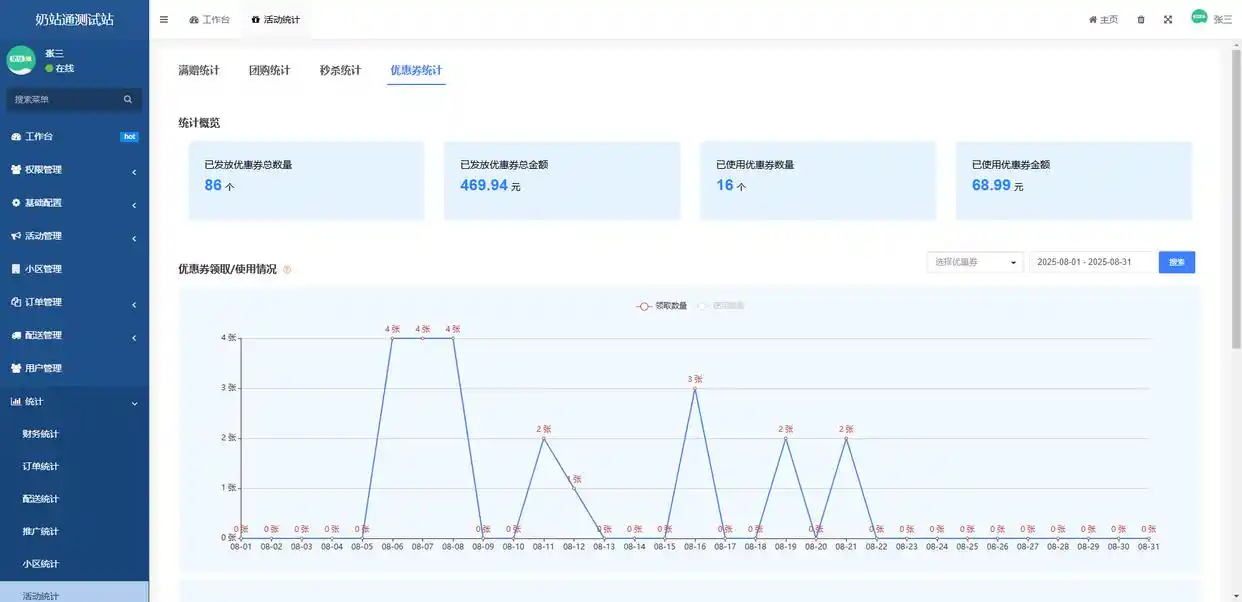The width and height of the screenshot is (1242, 602).
Task: Expand the 订单管理 sidebar menu
Action: (x=74, y=302)
